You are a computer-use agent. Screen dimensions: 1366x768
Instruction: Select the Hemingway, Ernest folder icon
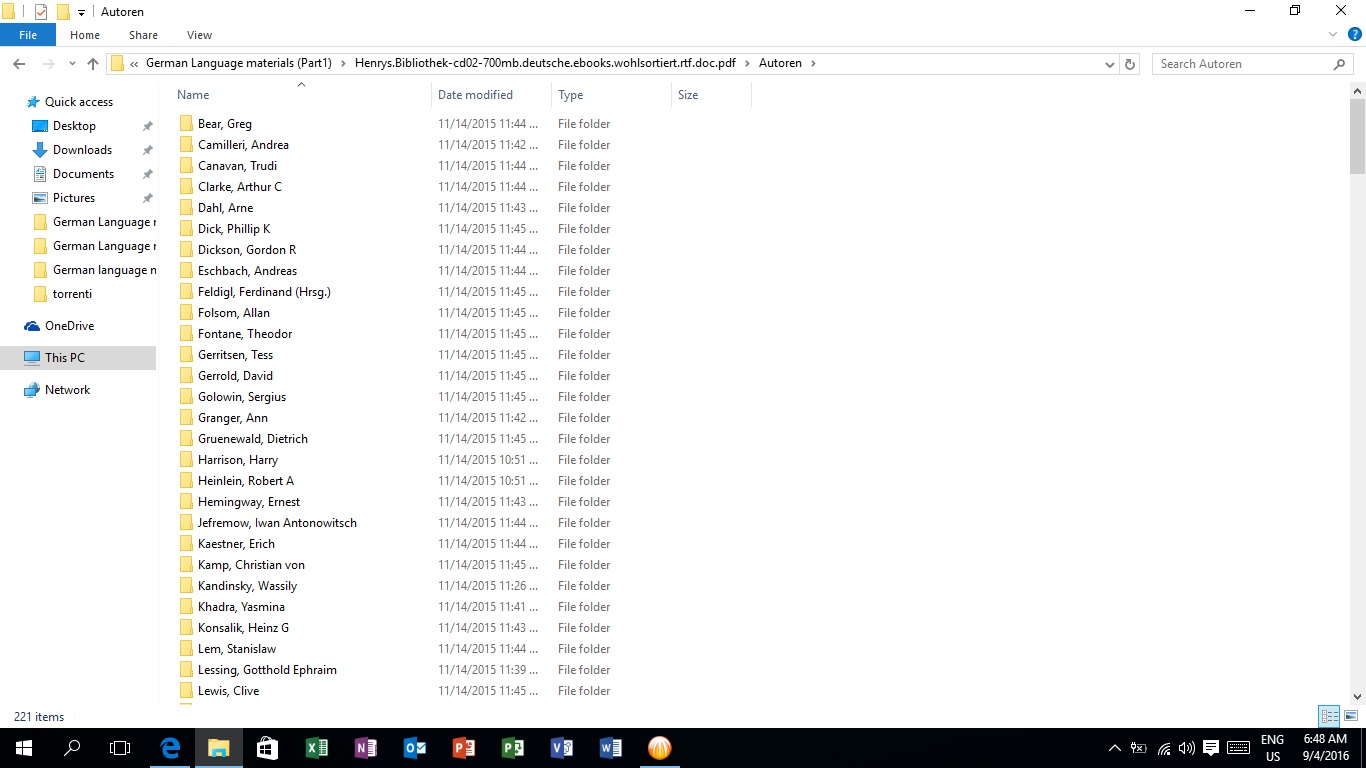click(x=186, y=502)
